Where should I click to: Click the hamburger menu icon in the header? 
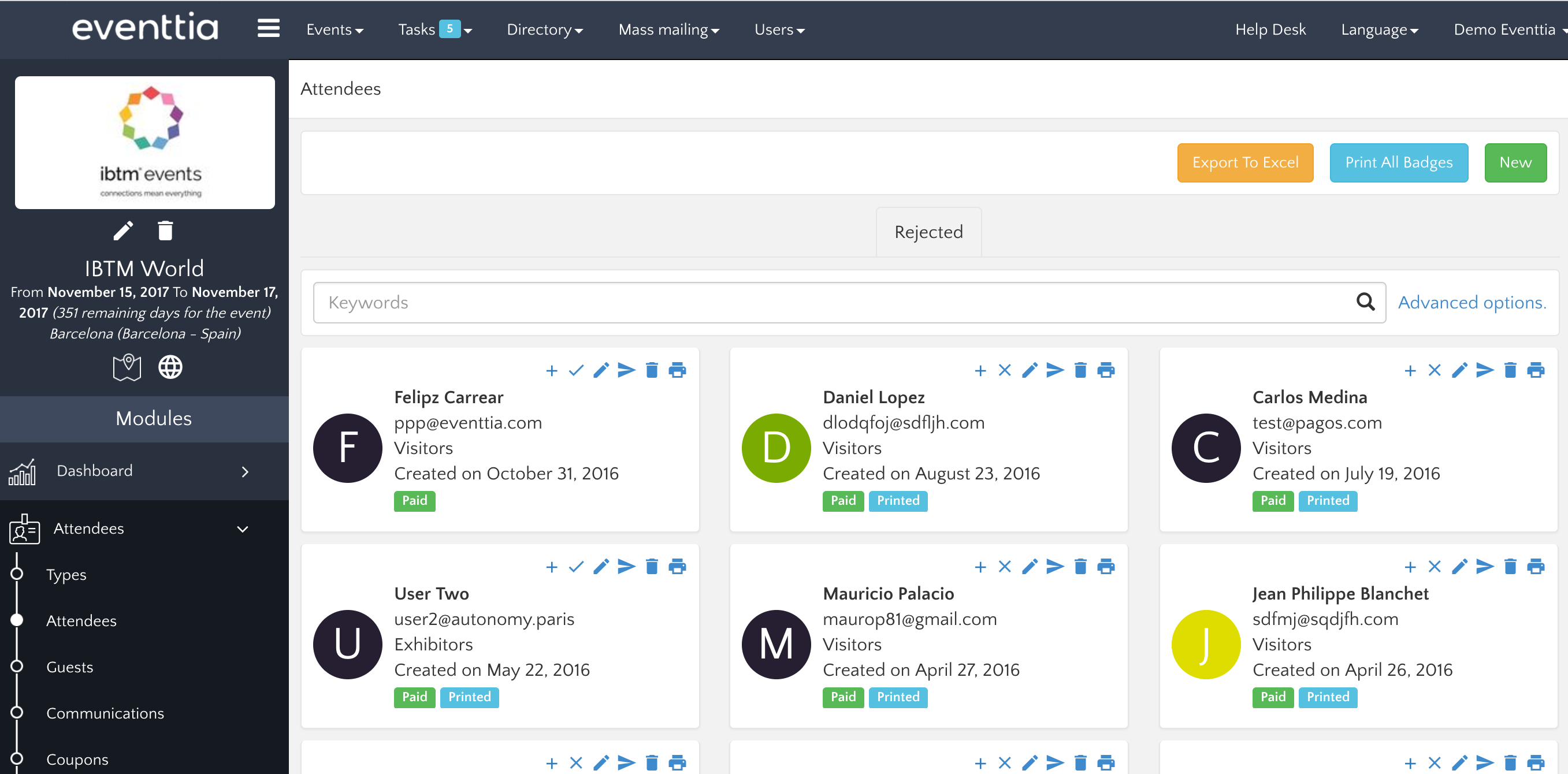point(268,29)
